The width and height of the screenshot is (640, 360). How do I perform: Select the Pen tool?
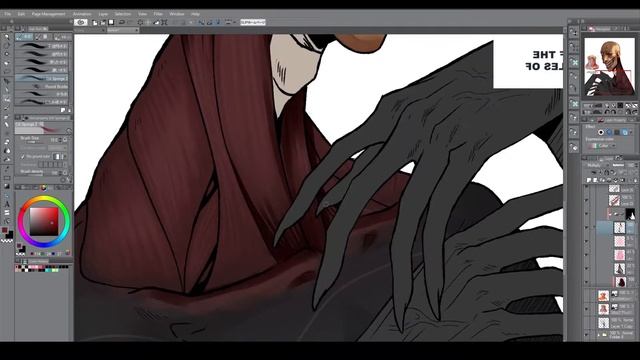coord(7,99)
